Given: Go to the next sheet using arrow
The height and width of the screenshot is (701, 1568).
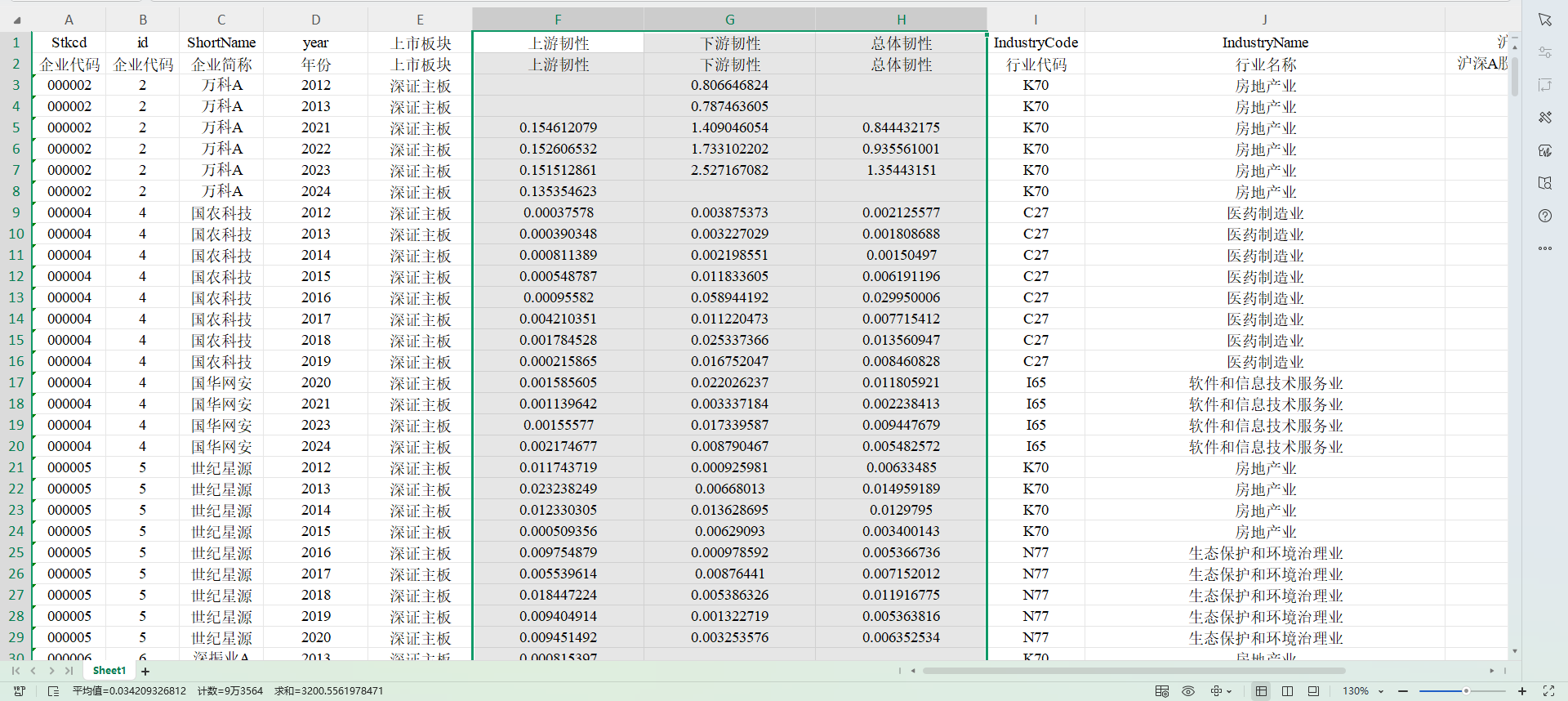Looking at the screenshot, I should 51,671.
